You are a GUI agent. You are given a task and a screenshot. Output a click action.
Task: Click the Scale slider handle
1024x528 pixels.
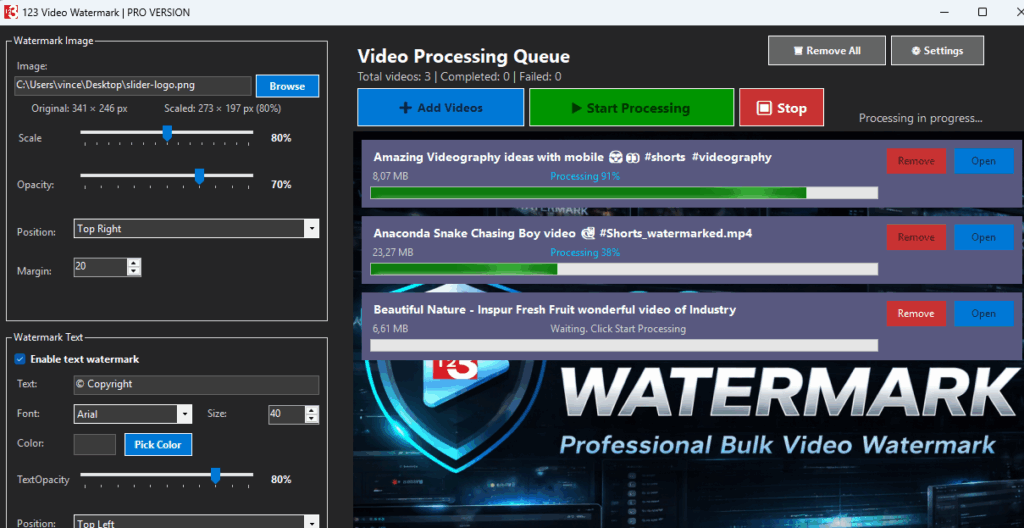[x=167, y=133]
